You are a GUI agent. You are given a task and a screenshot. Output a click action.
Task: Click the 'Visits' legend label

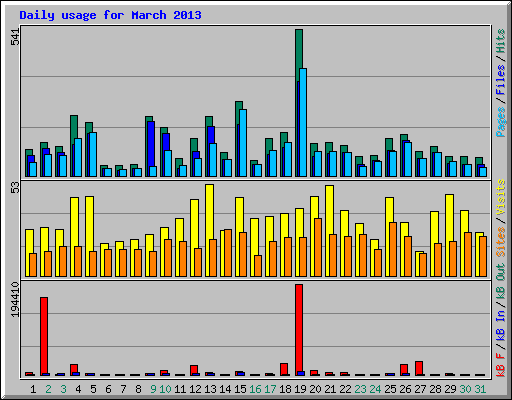click(501, 198)
